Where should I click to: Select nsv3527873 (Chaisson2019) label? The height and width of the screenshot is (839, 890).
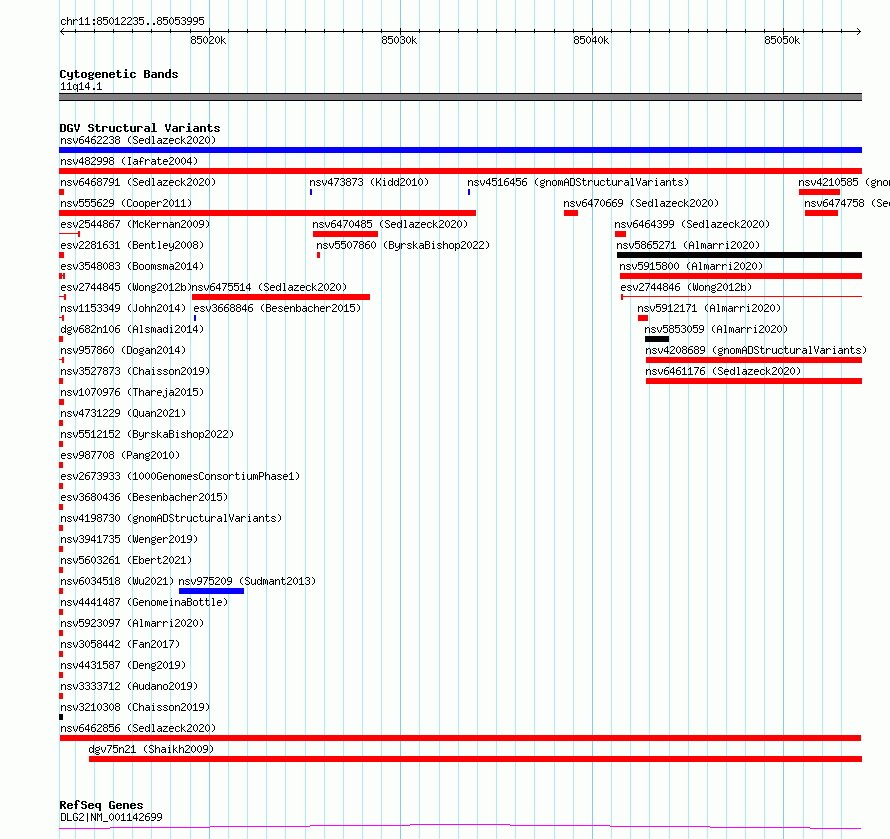(x=135, y=371)
